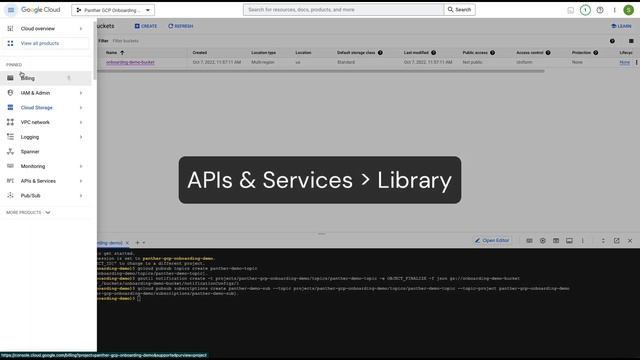The image size is (640, 360).
Task: Open the None lifecycle link
Action: point(624,62)
